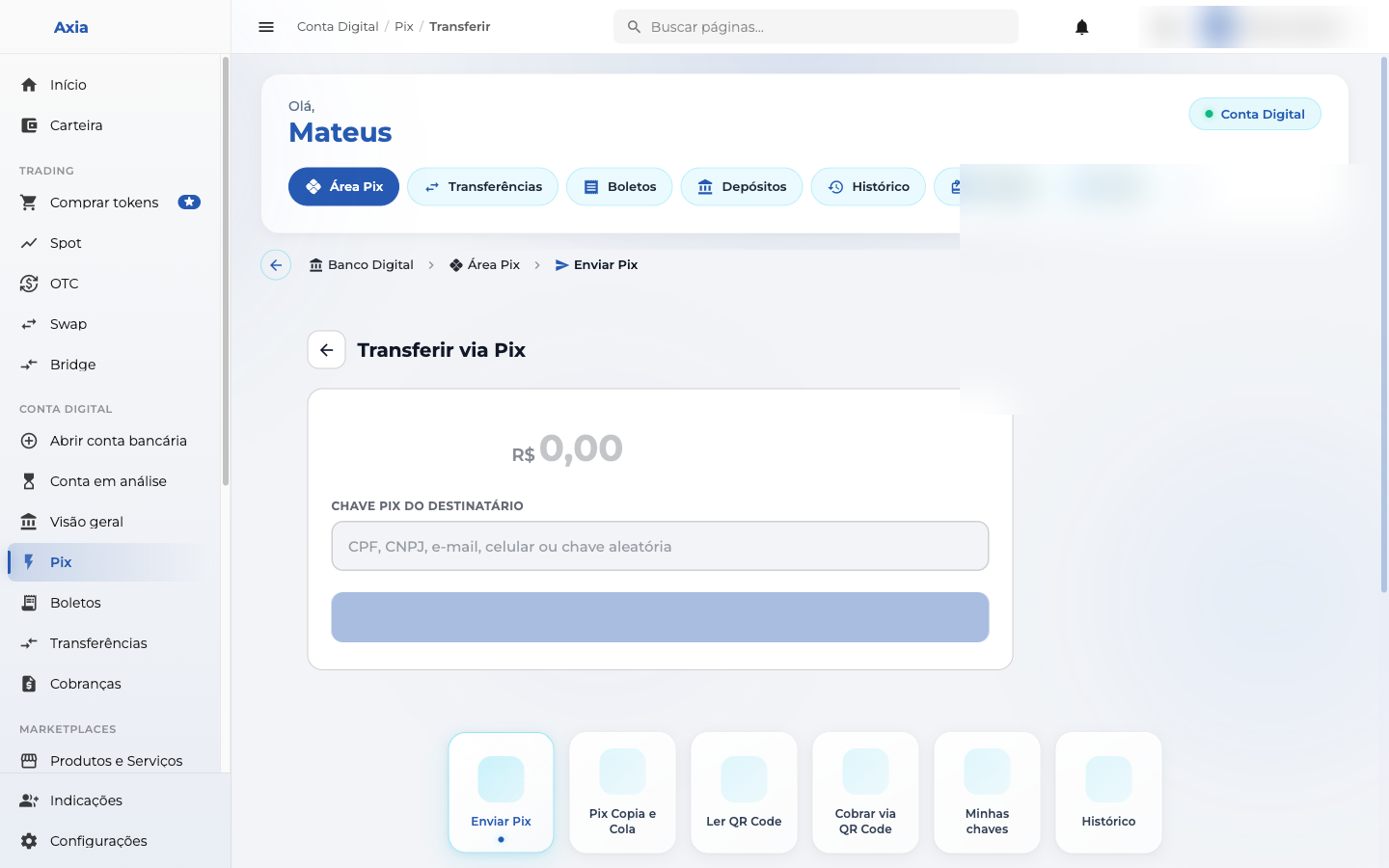Screen dimensions: 1389x868
Task: Toggle the hamburger sidebar menu
Action: tap(266, 27)
